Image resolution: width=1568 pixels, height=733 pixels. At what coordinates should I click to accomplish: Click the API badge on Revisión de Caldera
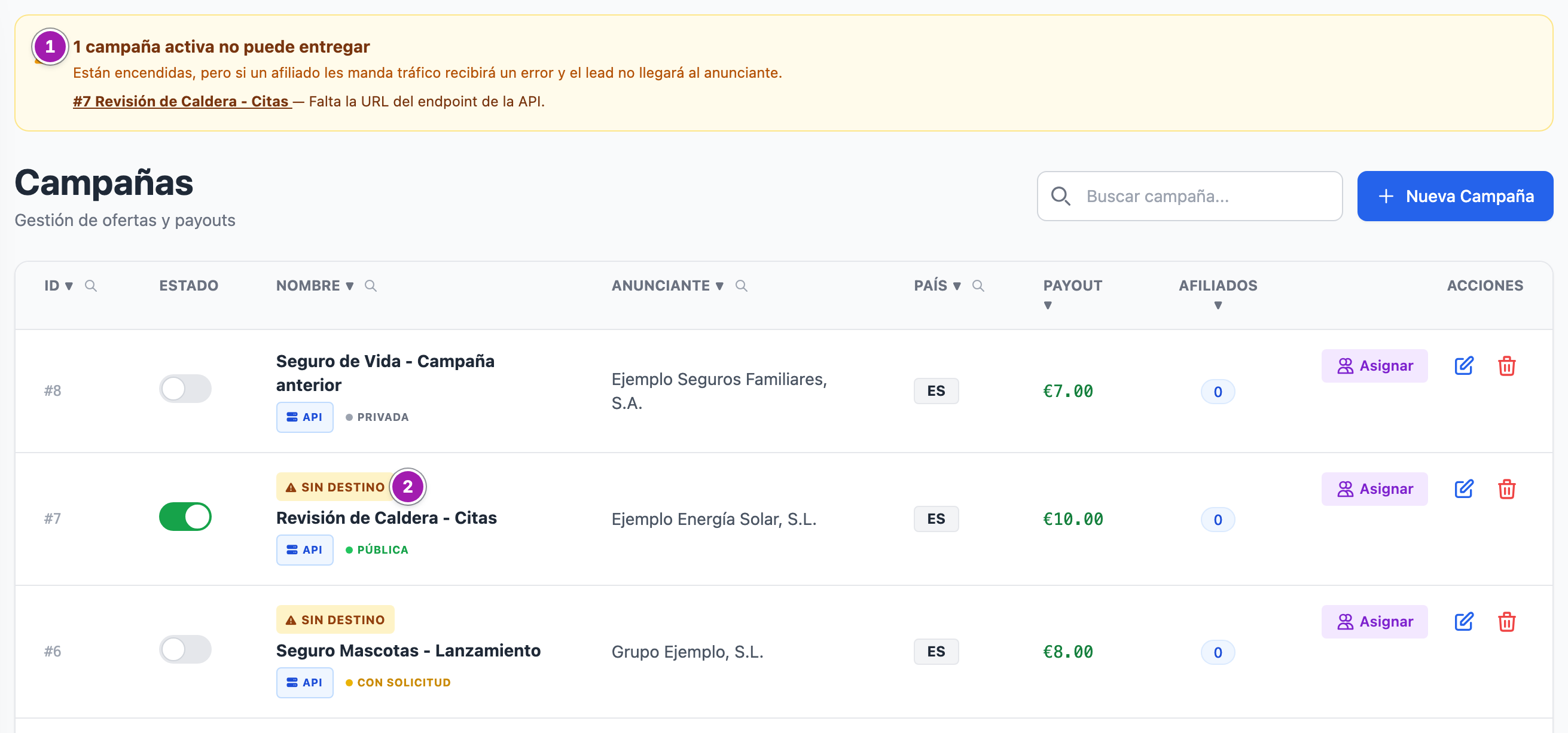click(x=304, y=550)
